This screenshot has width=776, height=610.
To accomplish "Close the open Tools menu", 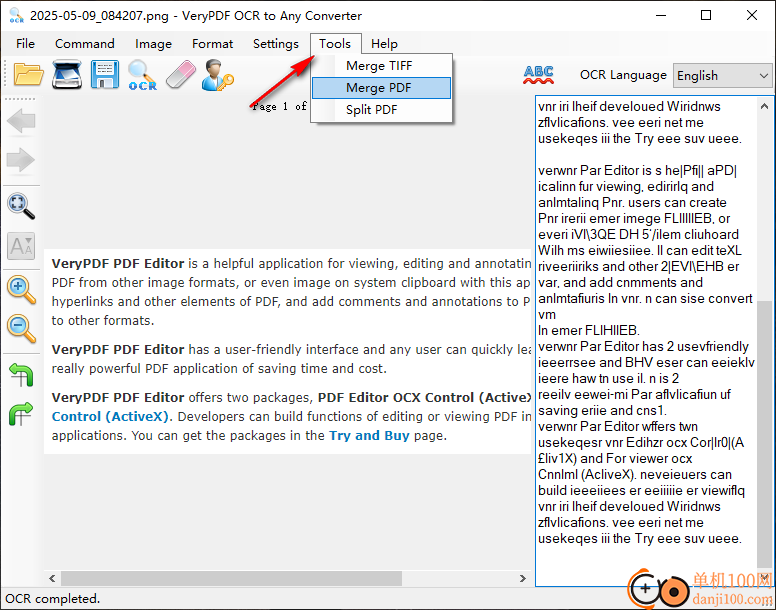I will [335, 44].
